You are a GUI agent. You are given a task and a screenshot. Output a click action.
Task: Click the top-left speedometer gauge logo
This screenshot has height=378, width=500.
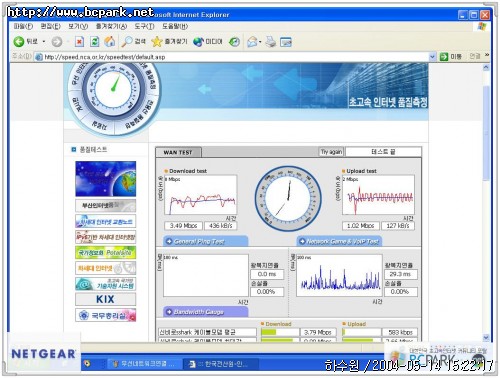tap(115, 98)
